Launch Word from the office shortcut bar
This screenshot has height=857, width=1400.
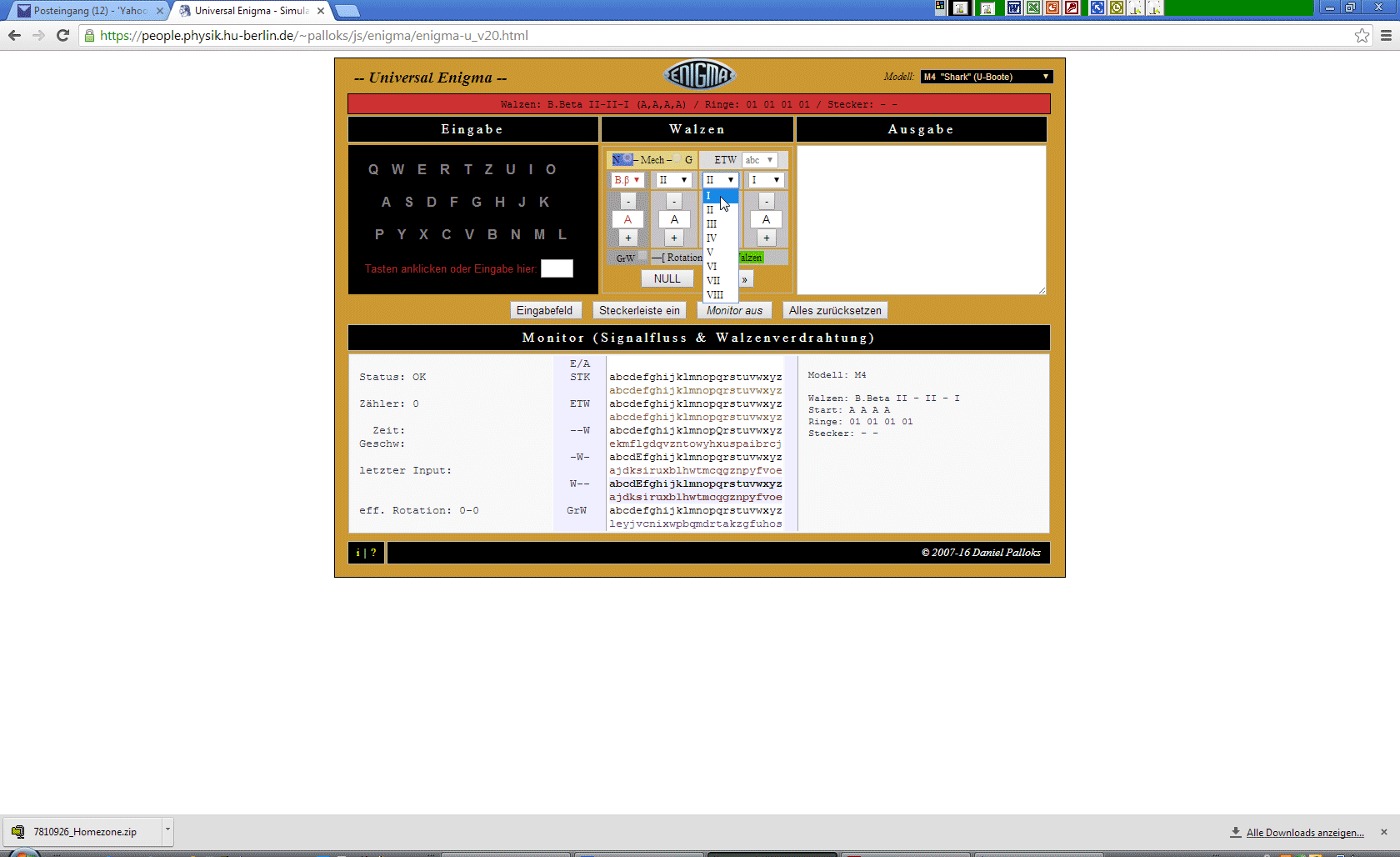(1014, 8)
